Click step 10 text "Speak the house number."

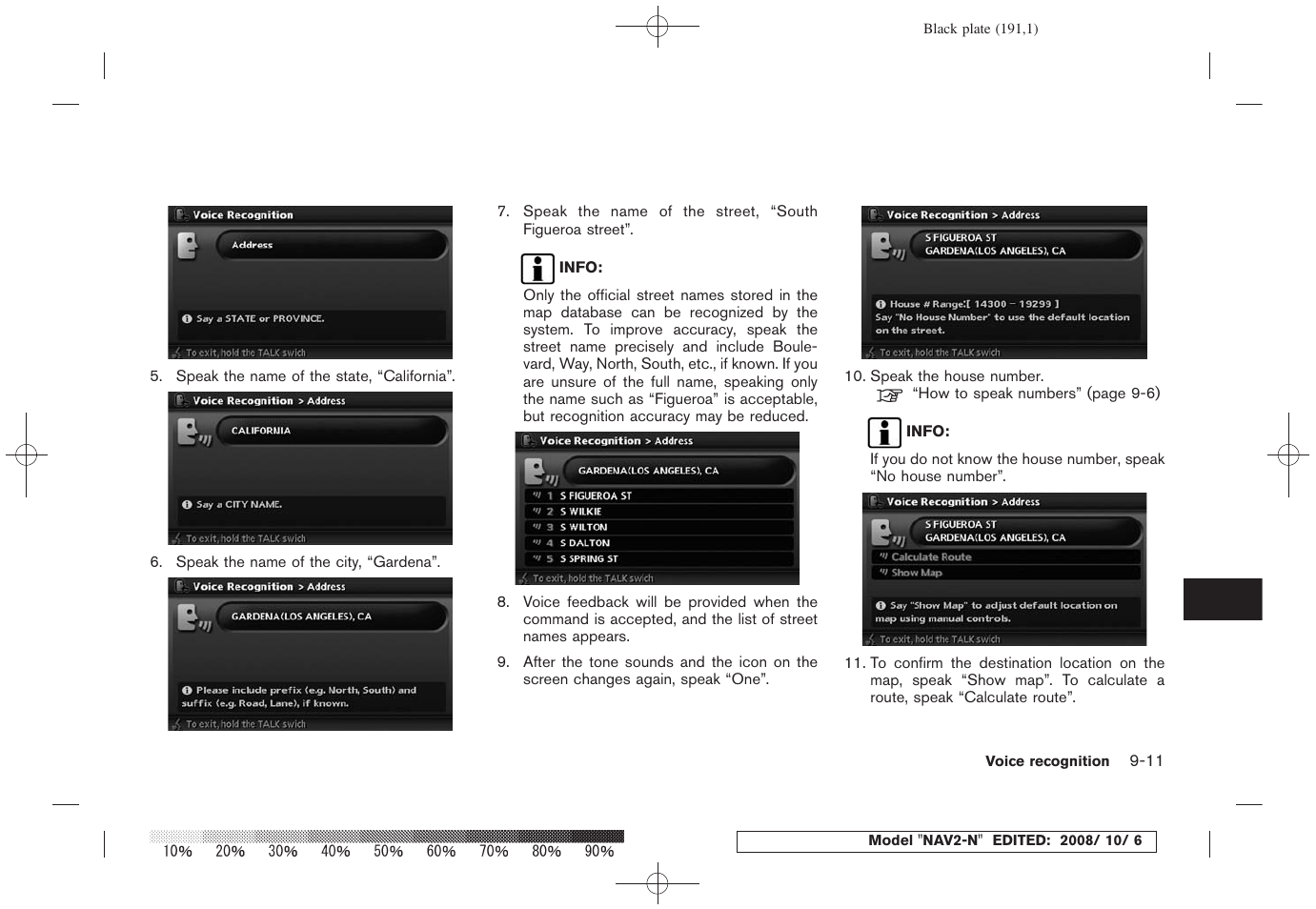(x=957, y=376)
